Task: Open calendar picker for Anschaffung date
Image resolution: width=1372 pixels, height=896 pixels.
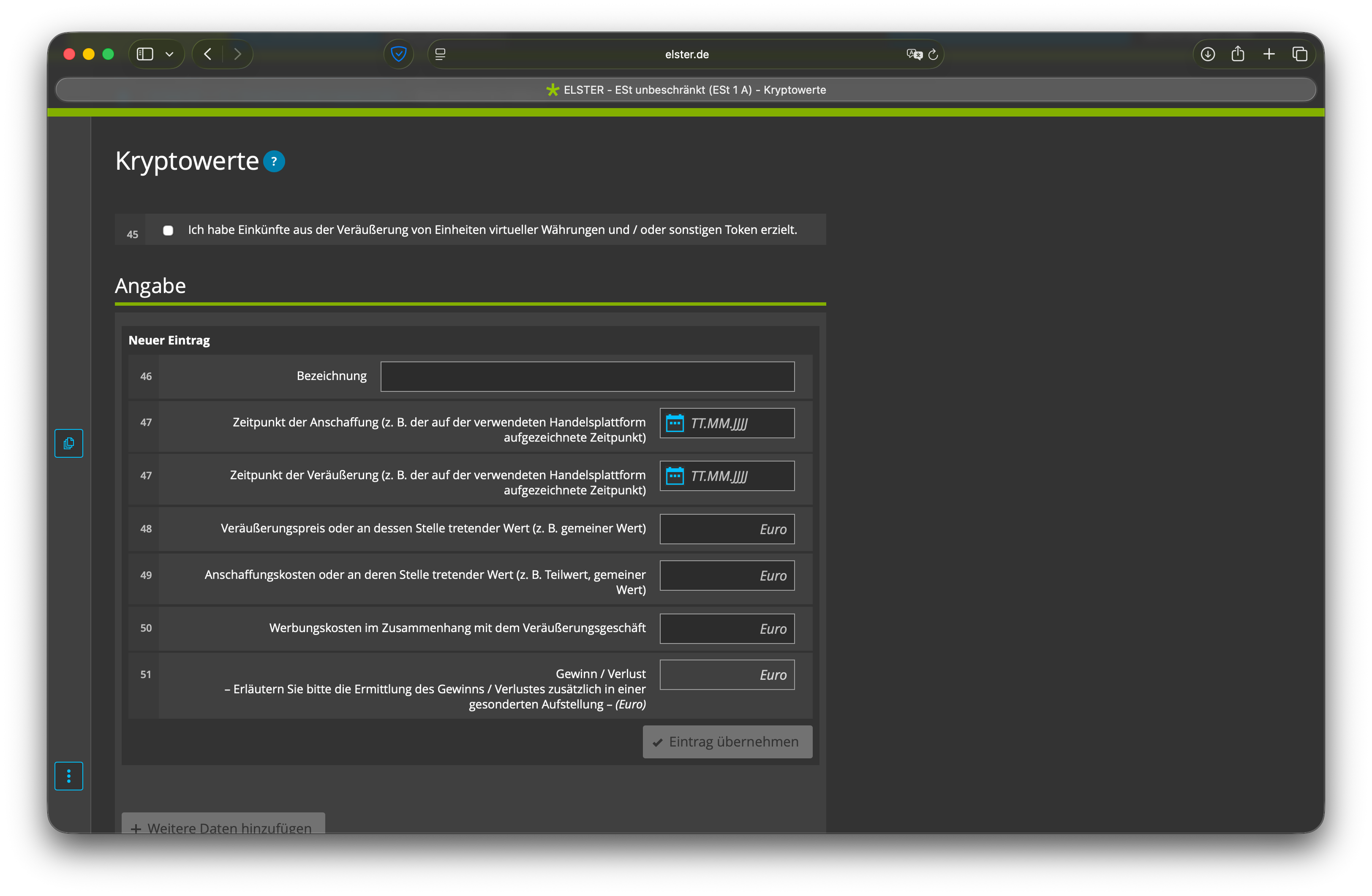Action: (675, 423)
